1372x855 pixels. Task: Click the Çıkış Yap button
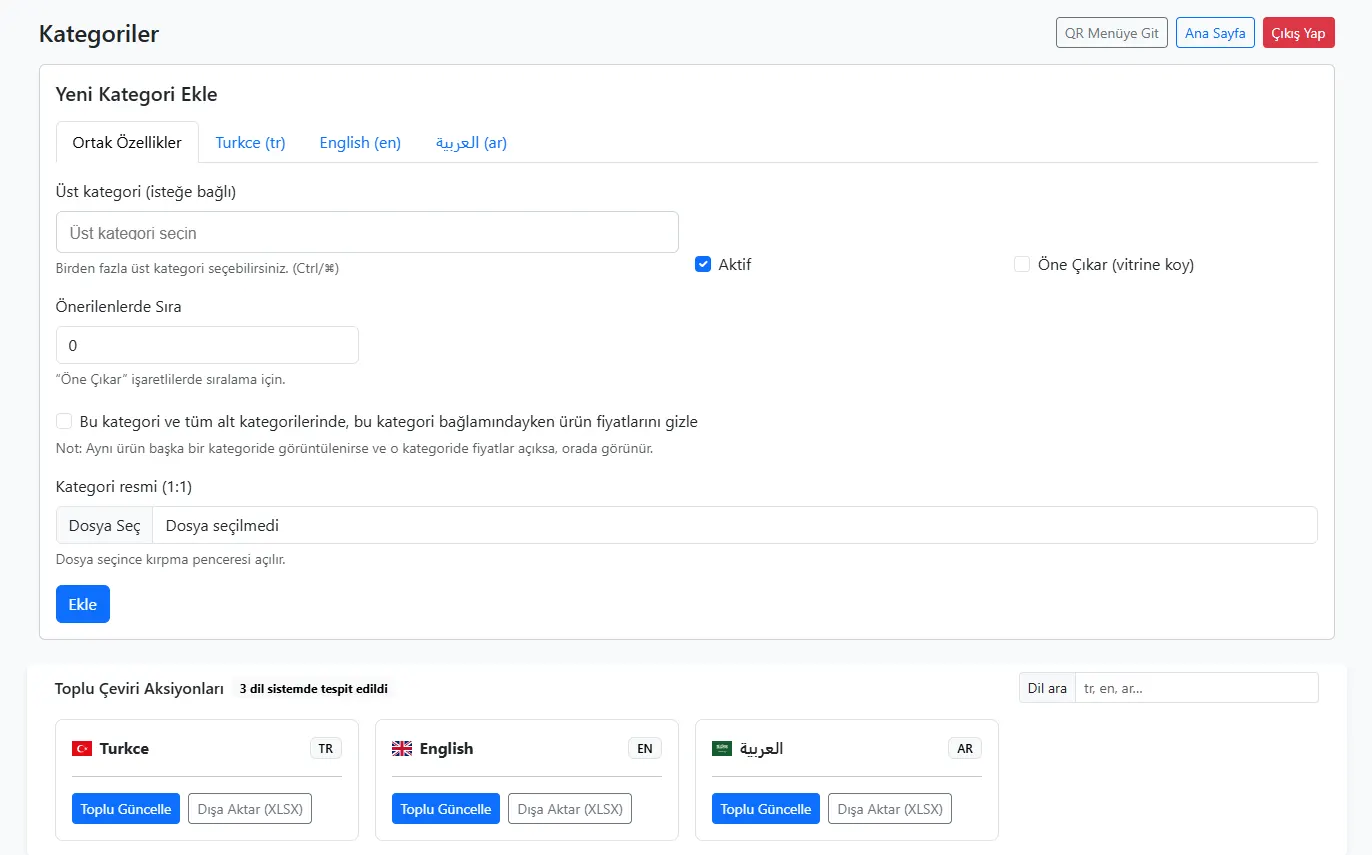click(x=1298, y=33)
